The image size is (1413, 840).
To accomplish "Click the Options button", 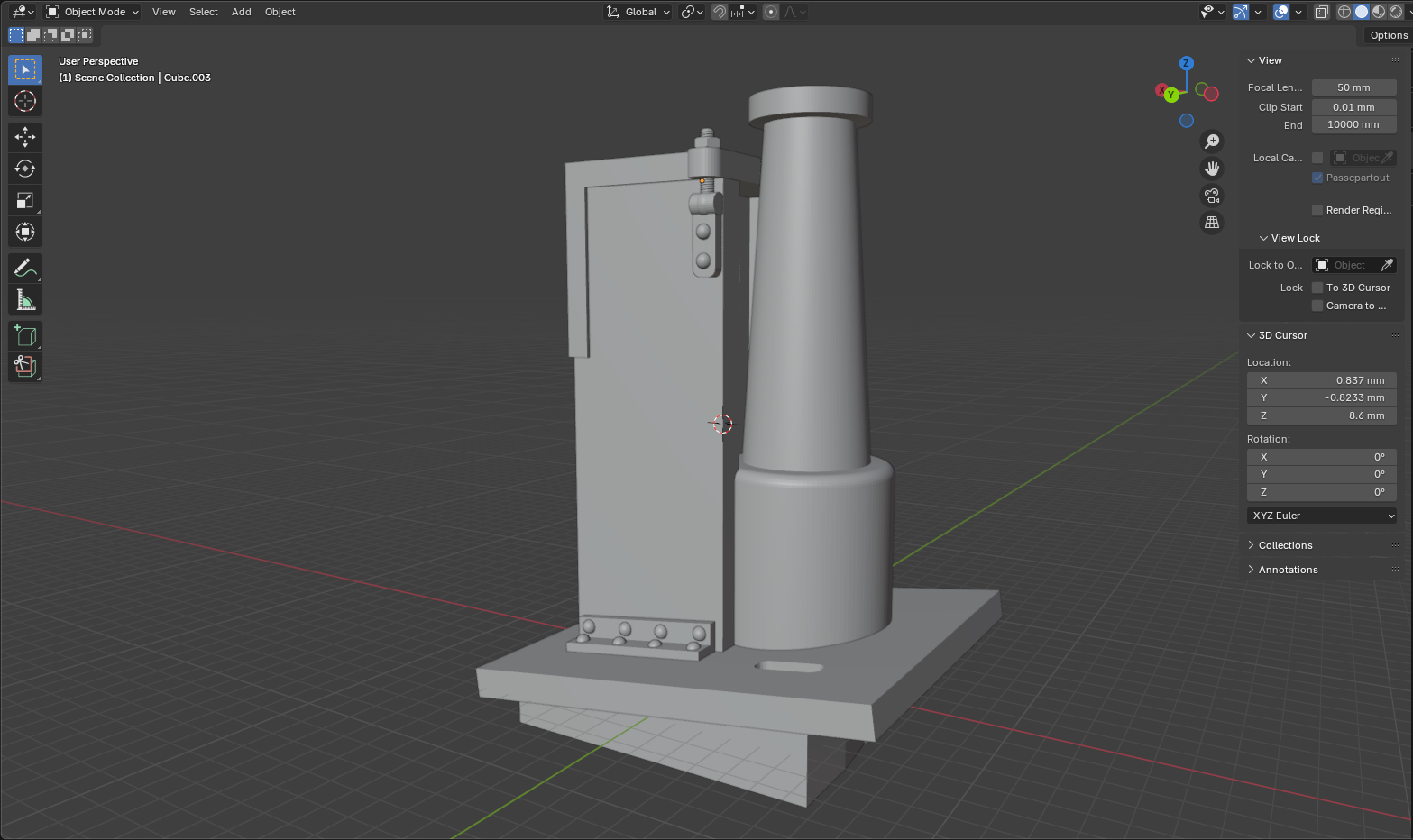I will click(x=1388, y=35).
